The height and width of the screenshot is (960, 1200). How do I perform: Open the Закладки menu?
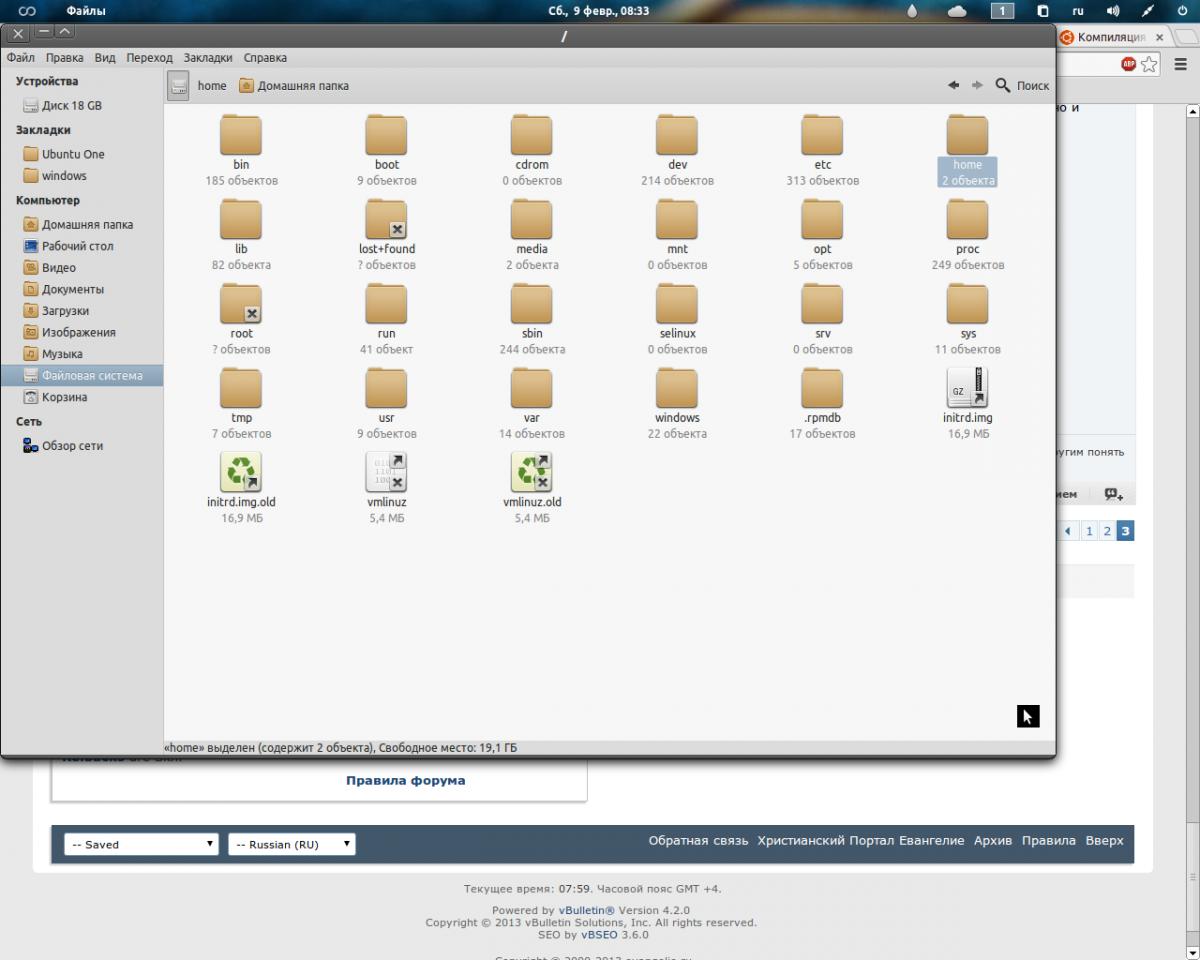(208, 58)
